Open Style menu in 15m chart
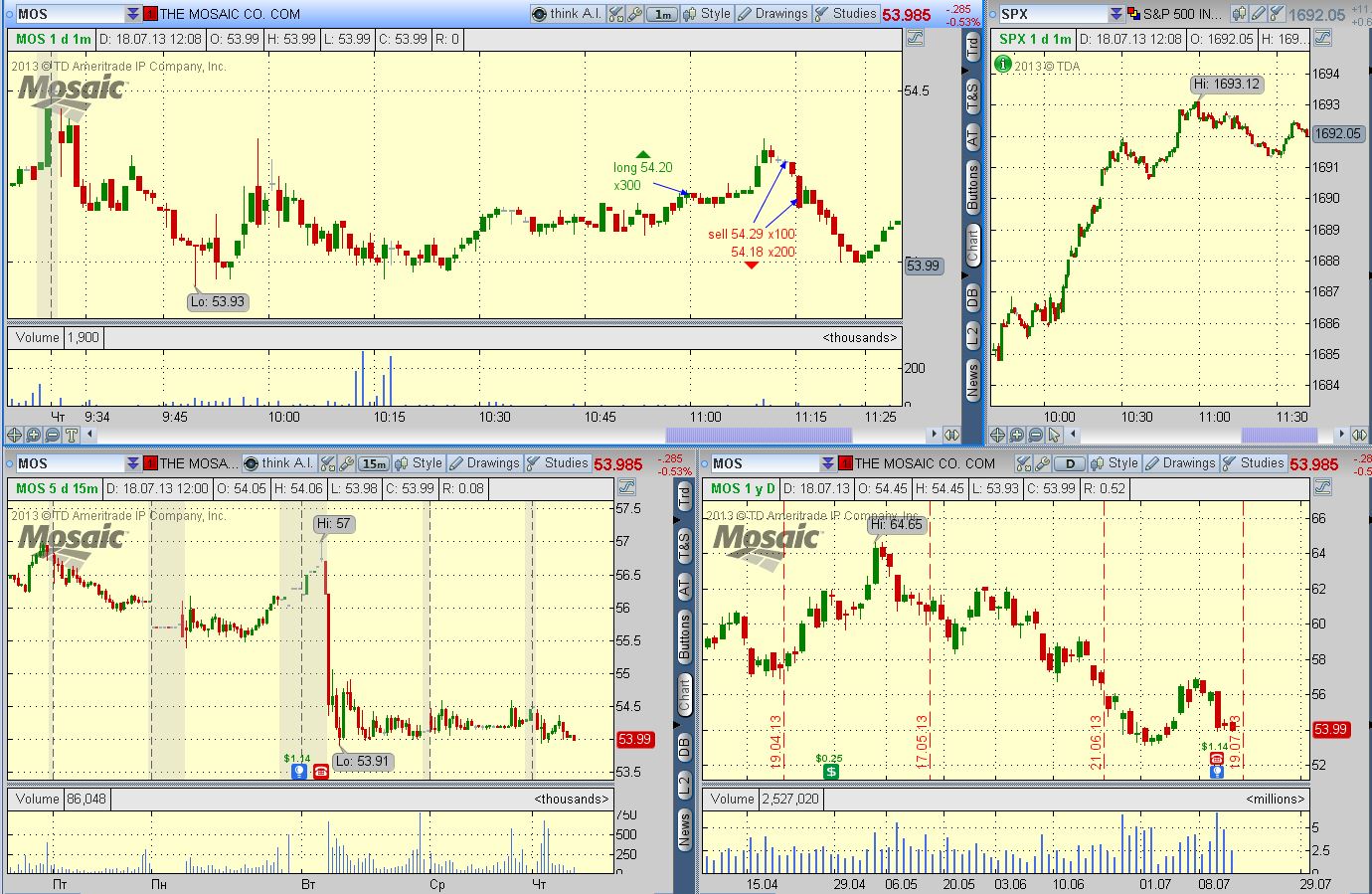Viewport: 1372px width, 894px height. pos(420,463)
